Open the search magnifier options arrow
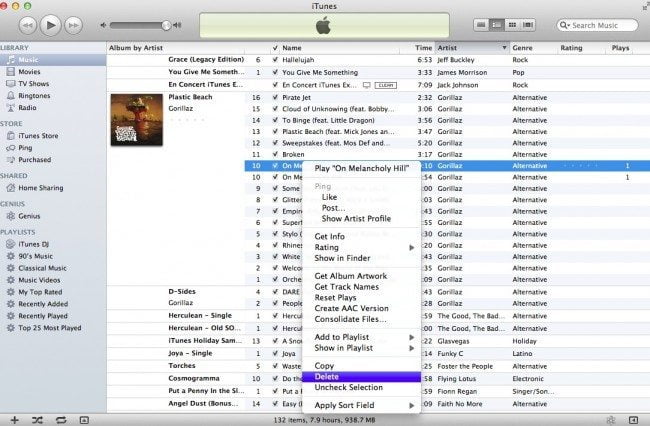 565,25
